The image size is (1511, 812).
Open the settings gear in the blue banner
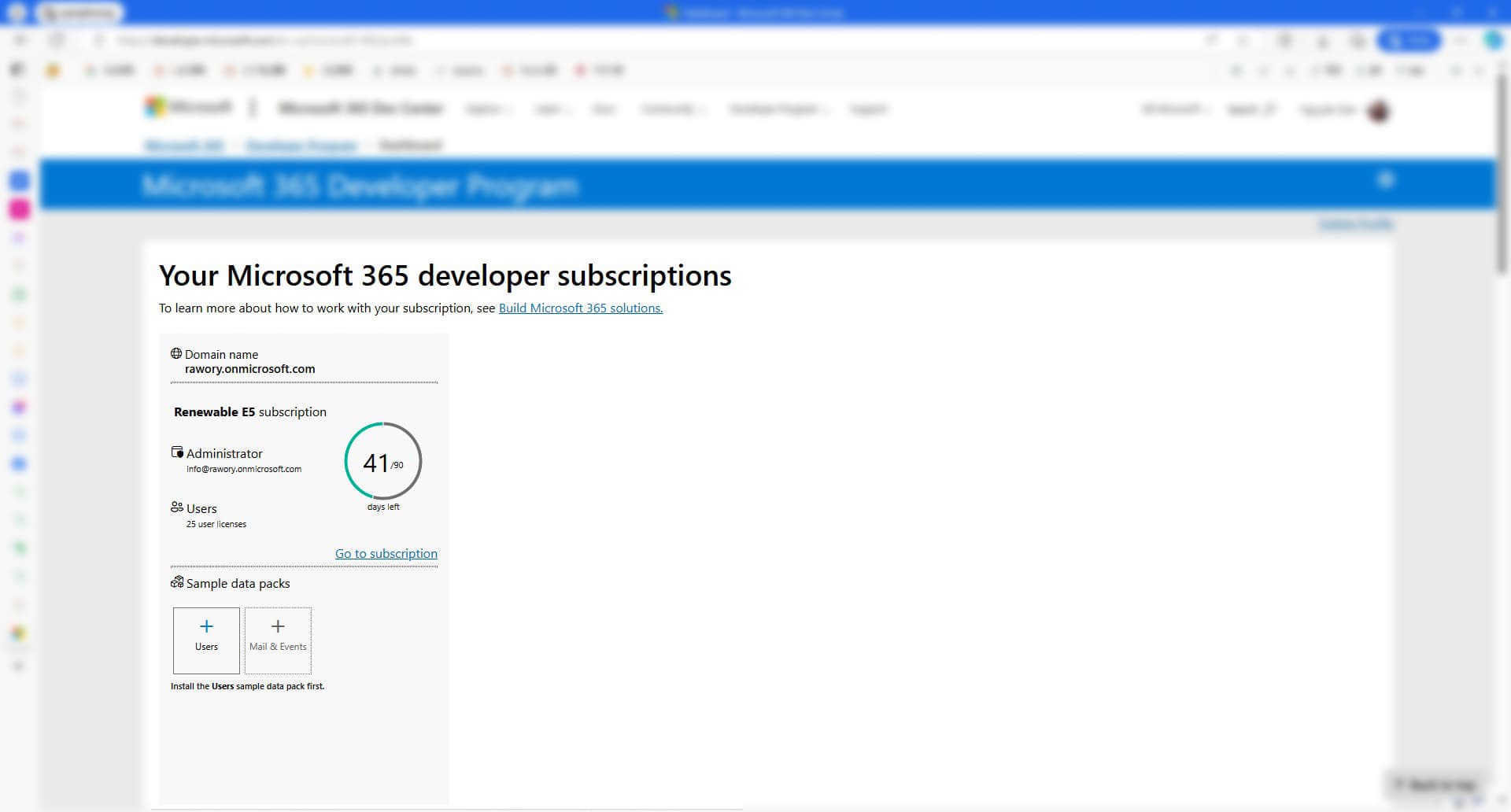point(1386,180)
